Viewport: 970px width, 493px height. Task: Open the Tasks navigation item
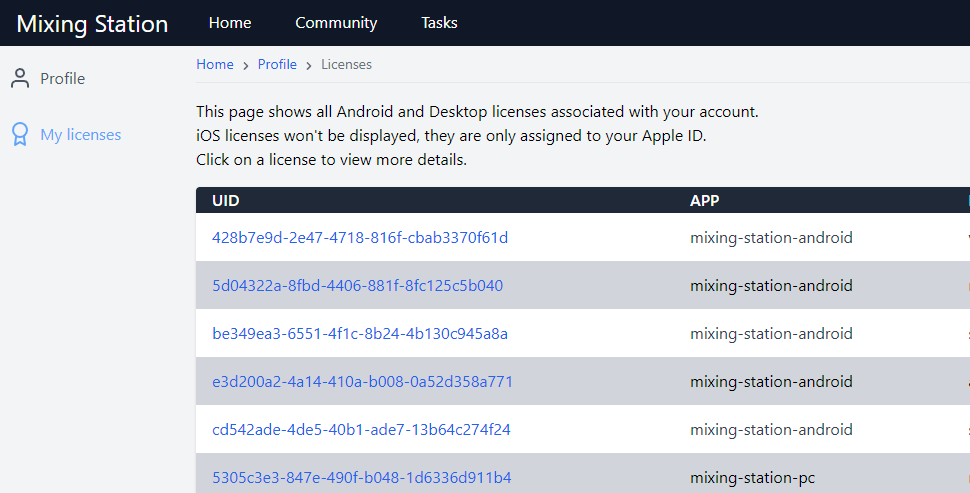tap(439, 23)
